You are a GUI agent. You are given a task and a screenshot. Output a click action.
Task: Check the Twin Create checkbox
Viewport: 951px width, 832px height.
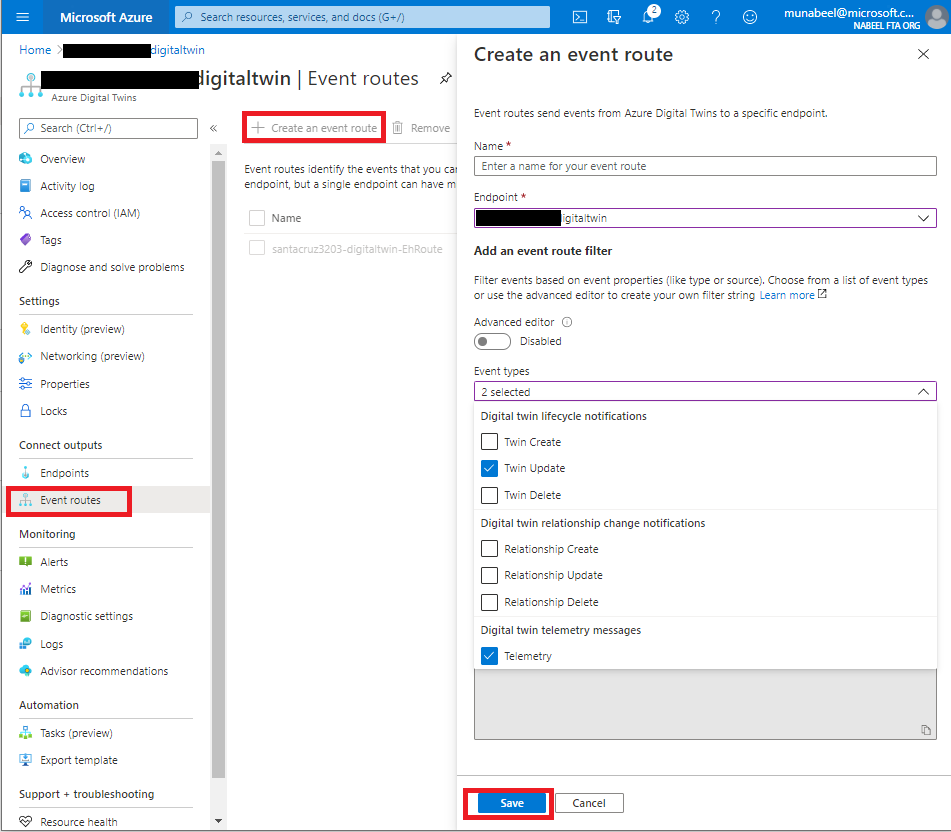[x=489, y=441]
